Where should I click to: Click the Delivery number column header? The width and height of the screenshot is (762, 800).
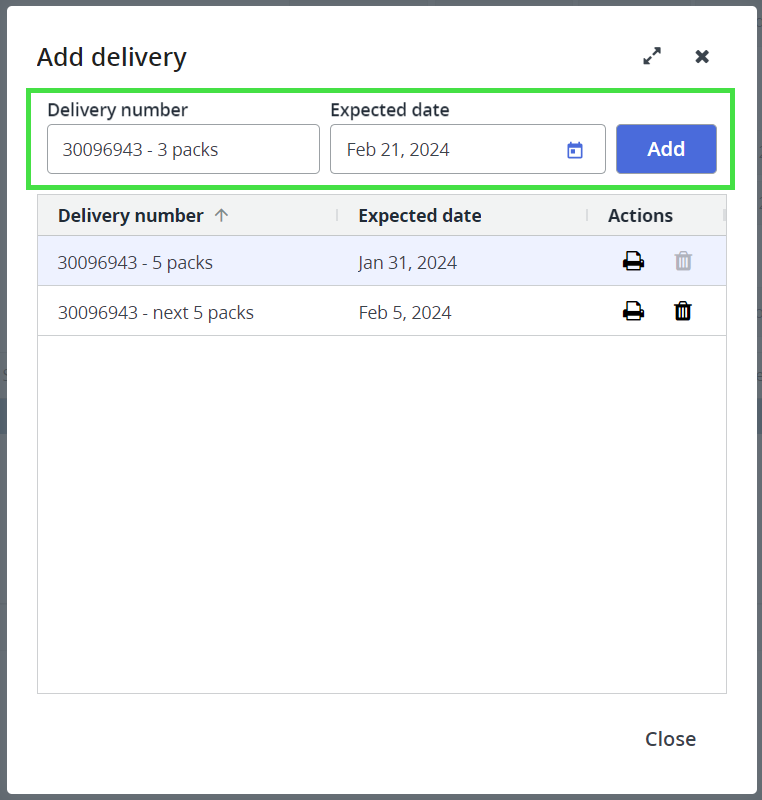point(130,215)
